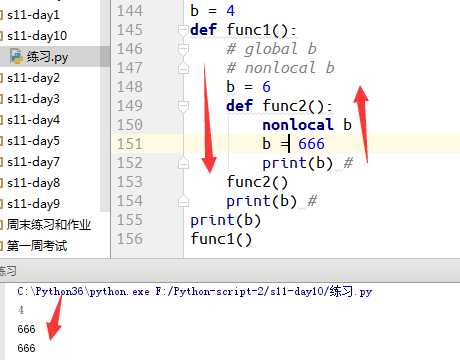Place cursor on 'b = 4' code line
The width and height of the screenshot is (460, 360).
(212, 11)
